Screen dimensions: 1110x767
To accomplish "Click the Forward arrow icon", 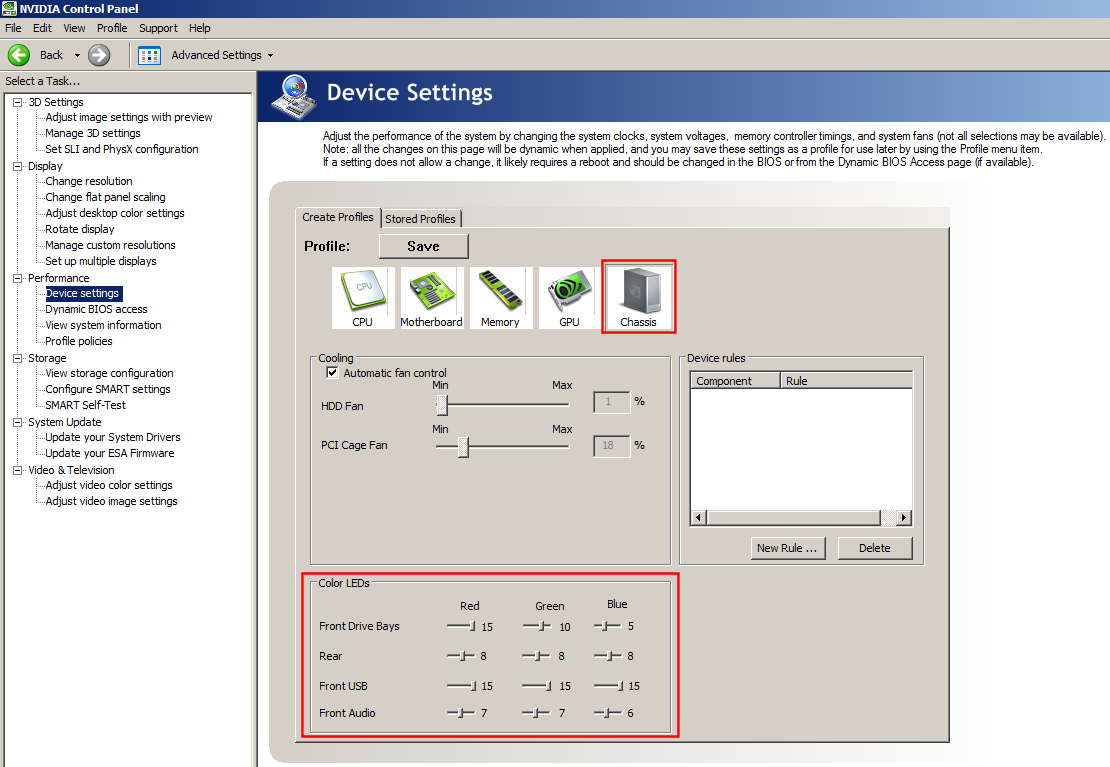I will click(99, 55).
